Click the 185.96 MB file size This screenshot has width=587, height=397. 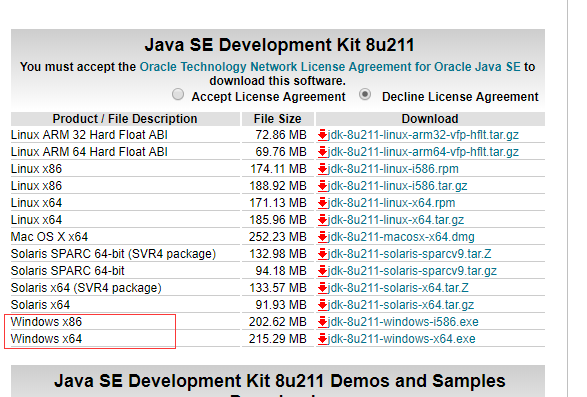pos(278,220)
